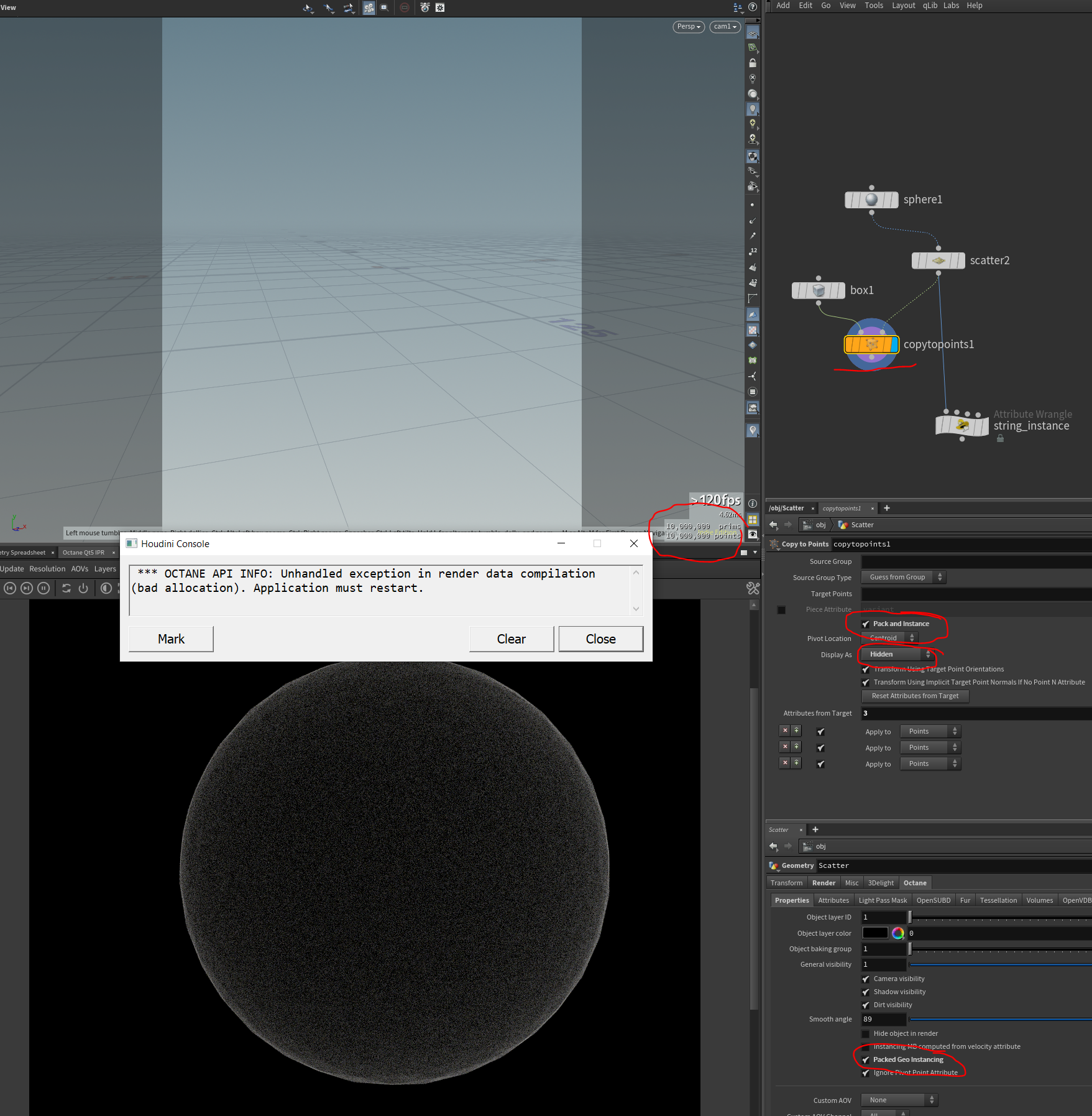Click the Object layer ID input field

[883, 917]
